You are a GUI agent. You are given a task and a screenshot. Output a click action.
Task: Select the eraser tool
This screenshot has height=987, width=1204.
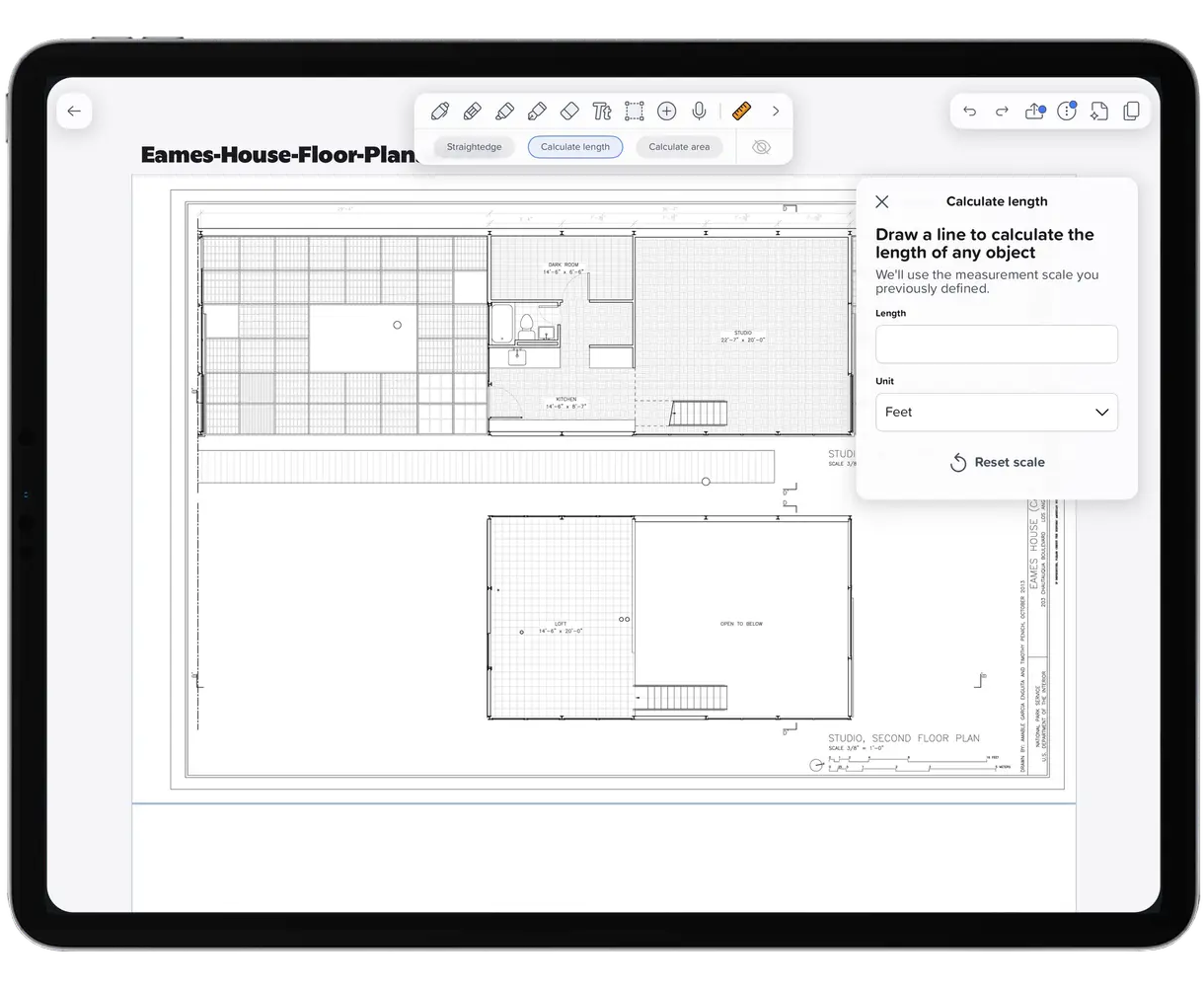coord(569,111)
